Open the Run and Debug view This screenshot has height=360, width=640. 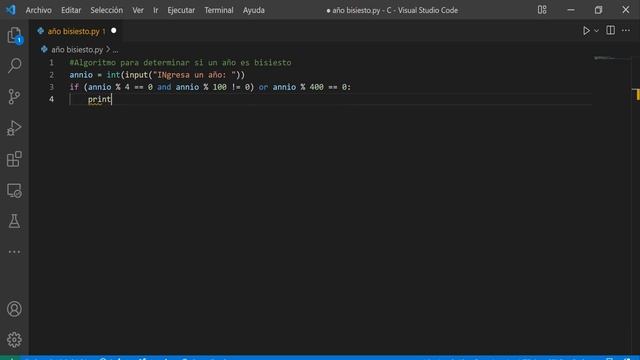coord(14,128)
